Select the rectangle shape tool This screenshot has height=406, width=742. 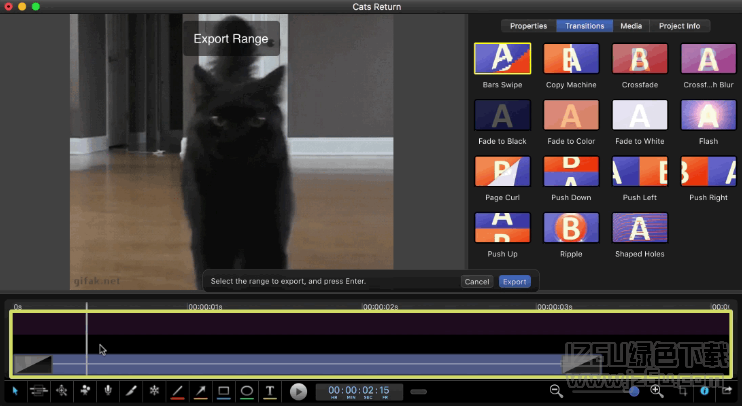[x=224, y=392]
